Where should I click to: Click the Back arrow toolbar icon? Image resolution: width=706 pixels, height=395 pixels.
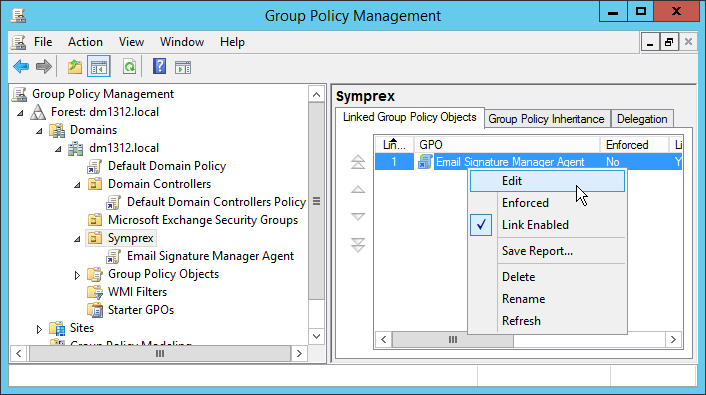coord(21,67)
